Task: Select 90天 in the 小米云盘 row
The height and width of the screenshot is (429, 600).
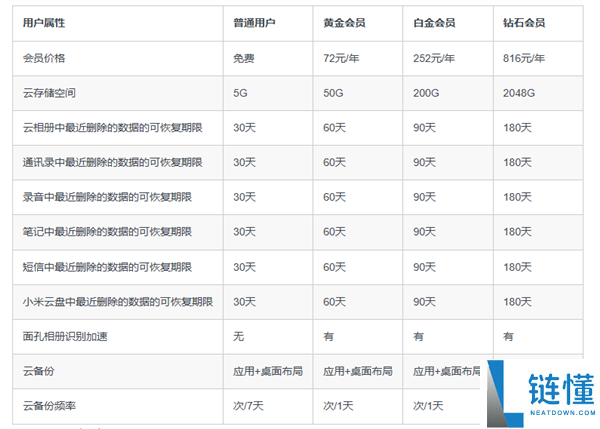Action: [424, 302]
